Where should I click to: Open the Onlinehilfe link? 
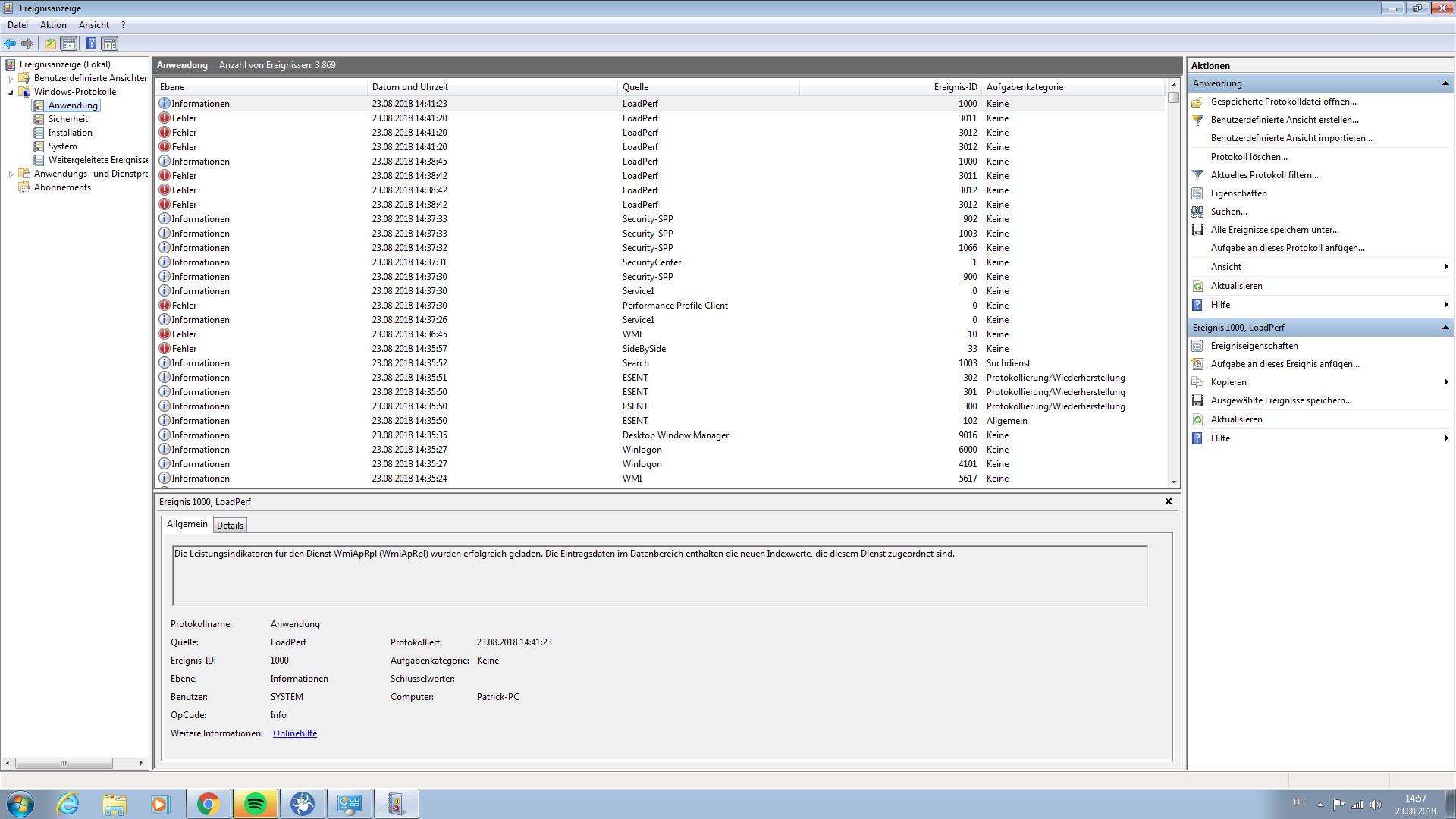click(x=295, y=733)
